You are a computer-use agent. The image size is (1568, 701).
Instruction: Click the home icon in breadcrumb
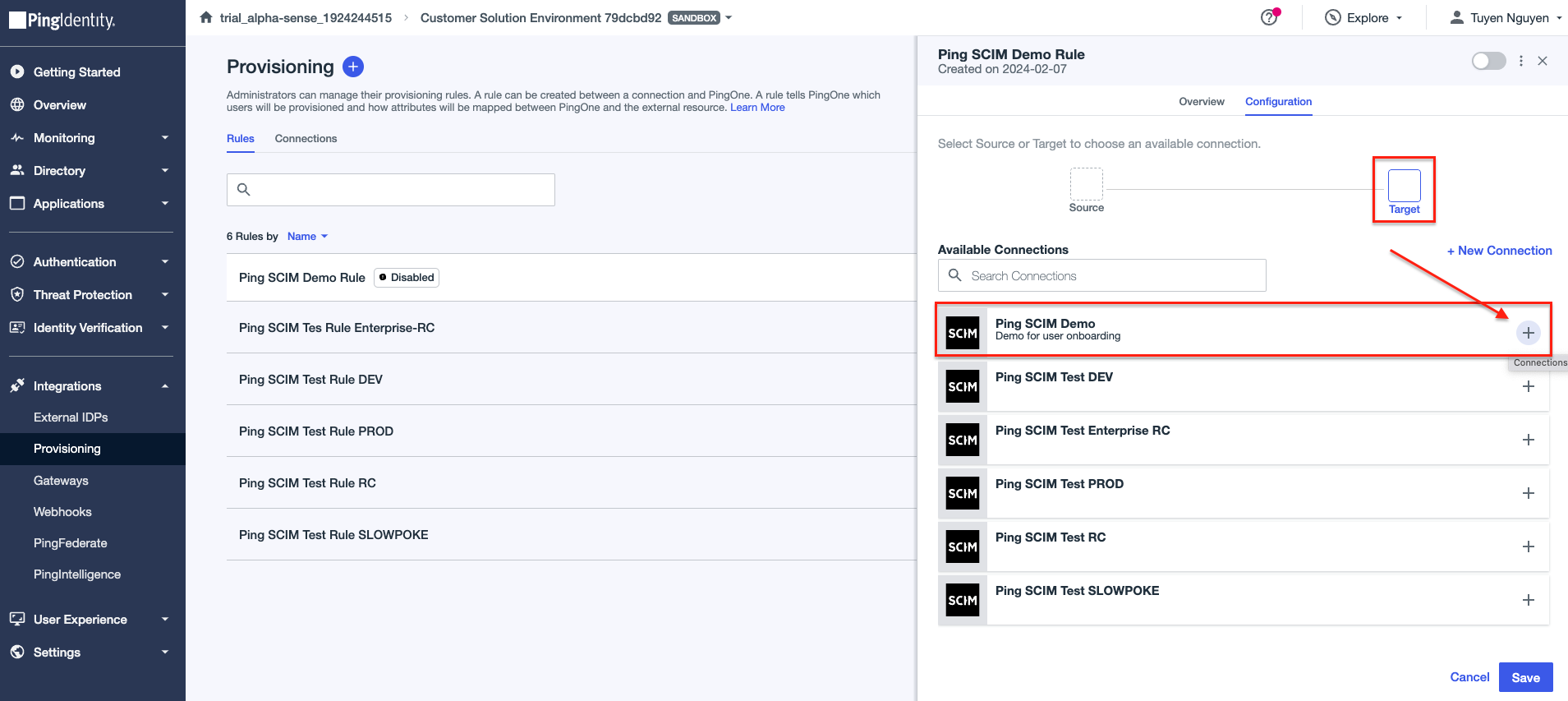click(206, 17)
